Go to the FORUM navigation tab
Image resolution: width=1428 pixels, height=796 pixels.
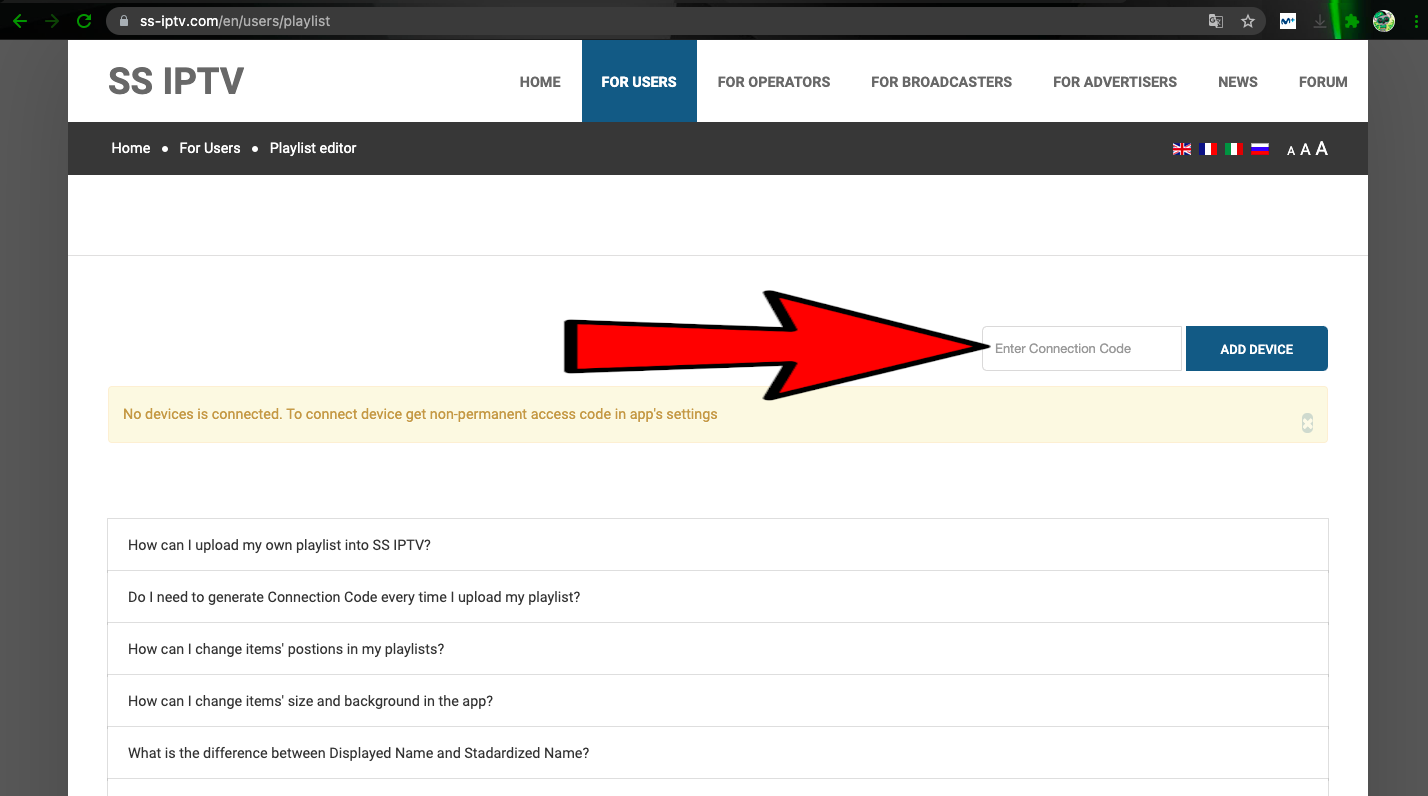pos(1322,82)
